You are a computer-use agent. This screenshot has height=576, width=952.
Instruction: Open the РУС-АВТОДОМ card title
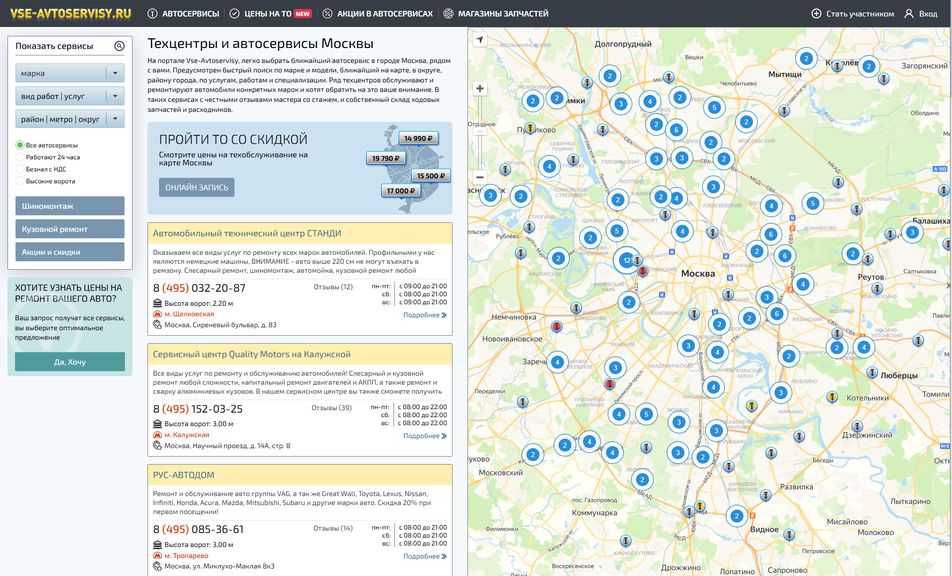tap(183, 475)
